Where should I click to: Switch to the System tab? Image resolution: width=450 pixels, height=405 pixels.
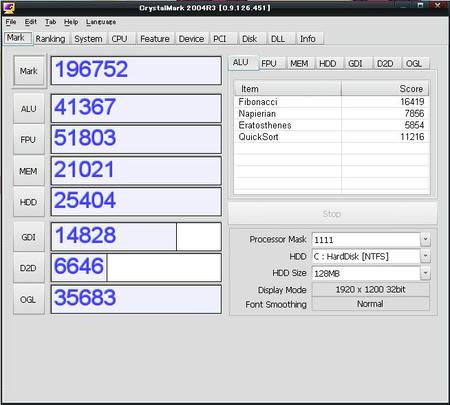[x=88, y=39]
